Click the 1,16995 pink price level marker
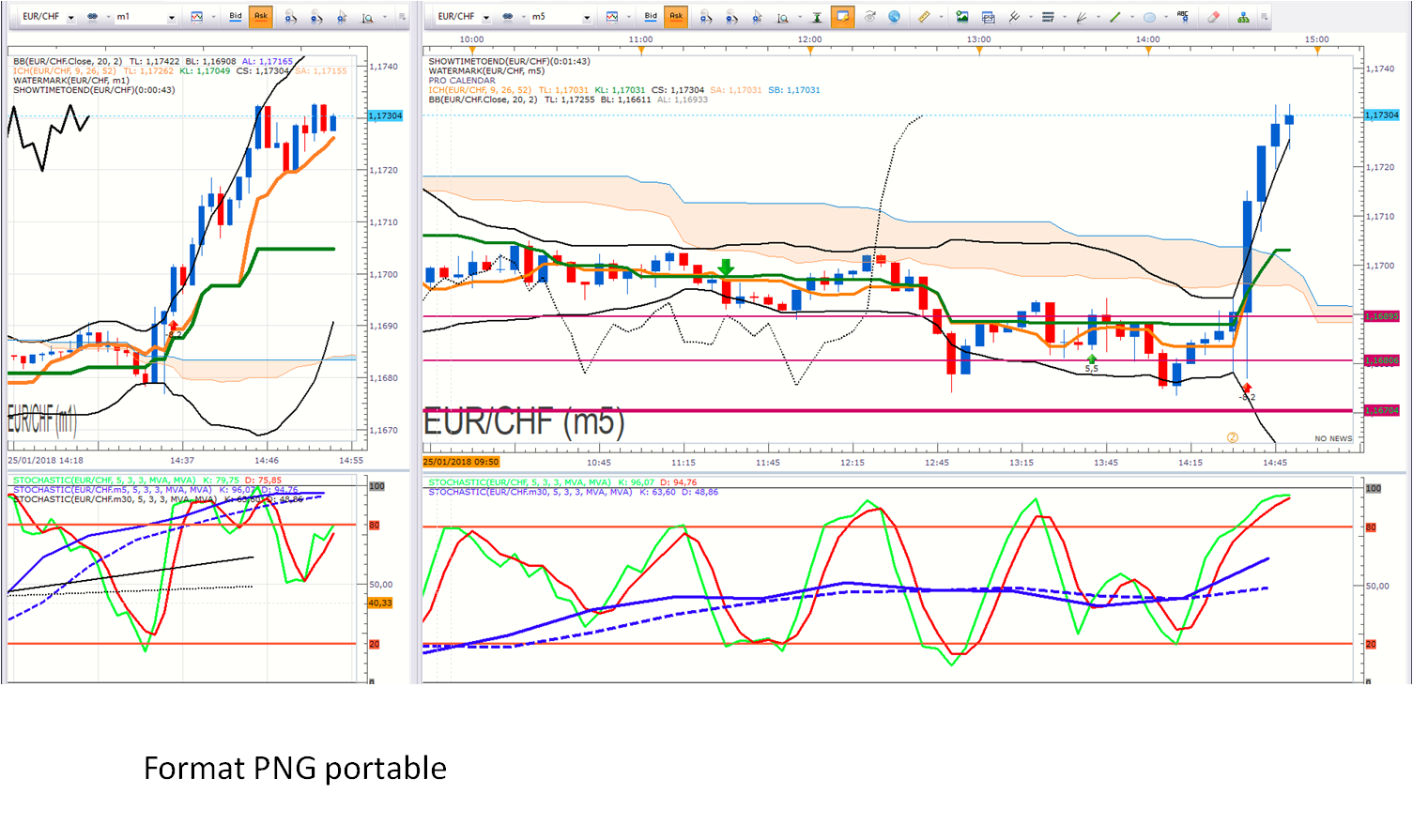 pos(1382,316)
